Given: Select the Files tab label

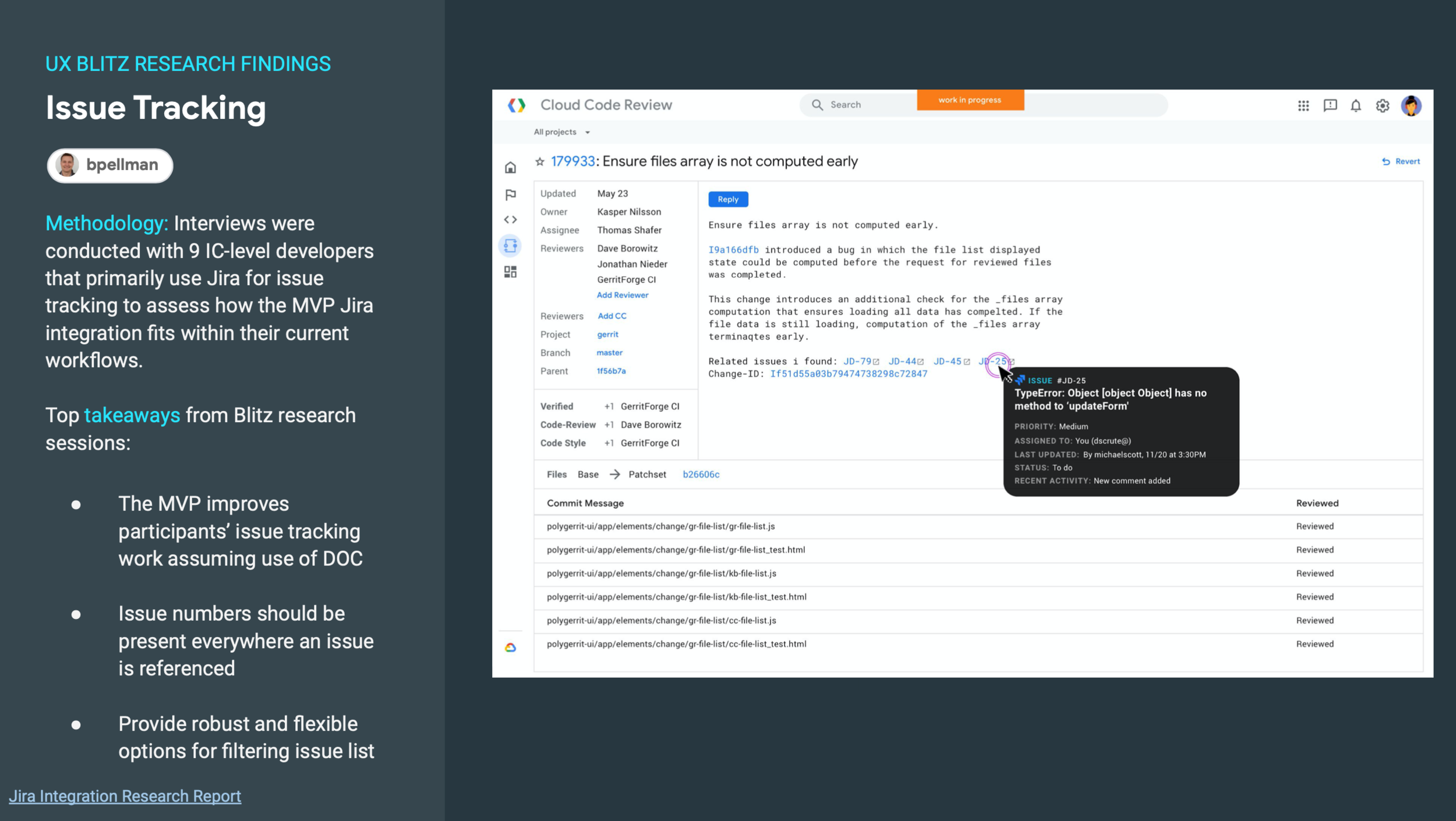Looking at the screenshot, I should click(x=556, y=475).
